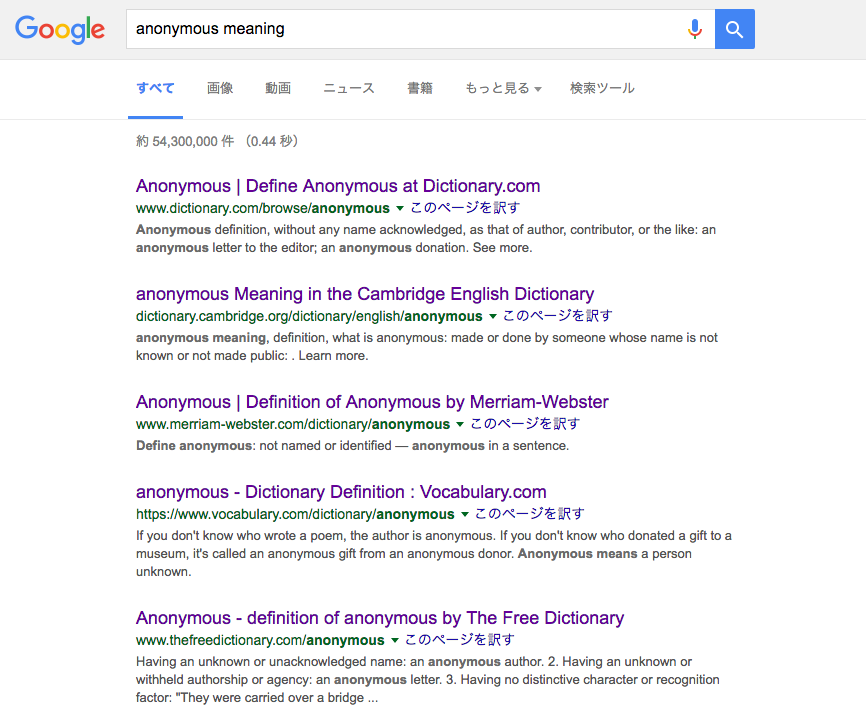Open the Dictionary.com Define Anonymous result
The image size is (866, 721).
(x=338, y=186)
